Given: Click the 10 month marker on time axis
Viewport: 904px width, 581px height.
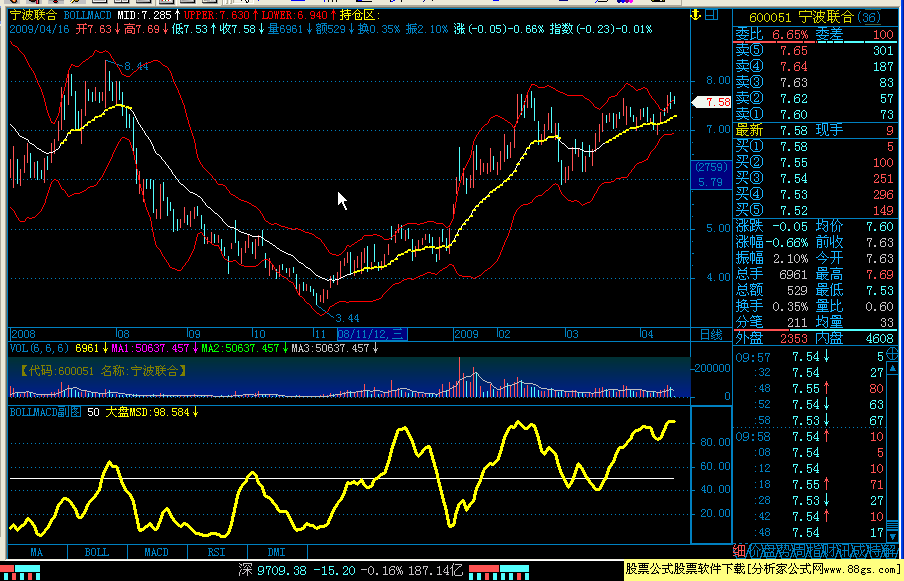Looking at the screenshot, I should (x=259, y=334).
